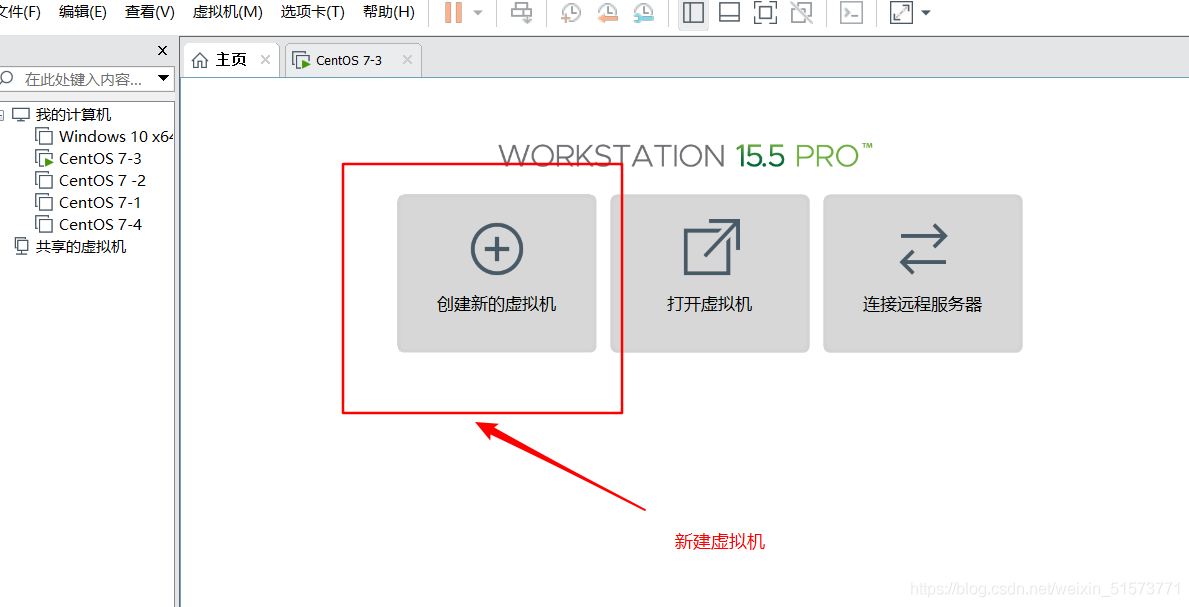Image resolution: width=1189 pixels, height=607 pixels.
Task: Click the CentOS 7-1 VM icon
Action: coord(44,203)
